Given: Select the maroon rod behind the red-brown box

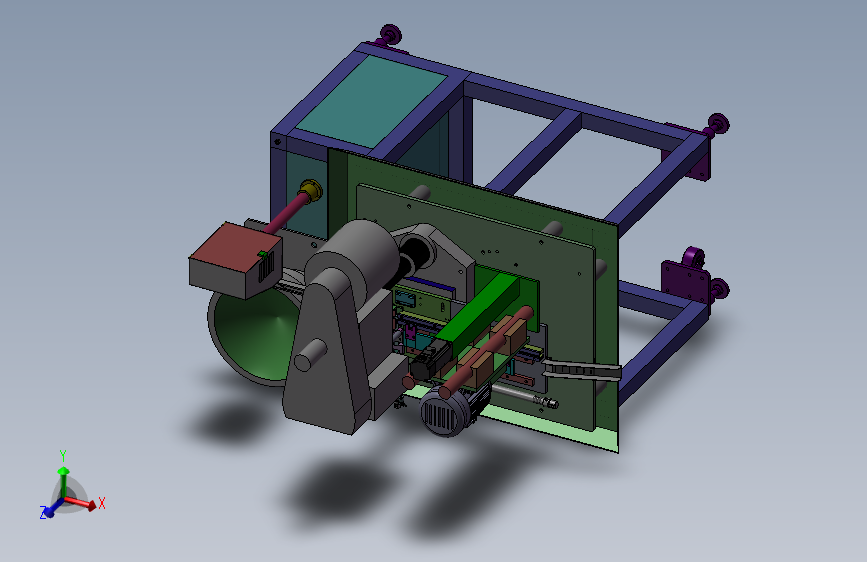Looking at the screenshot, I should pos(286,212).
